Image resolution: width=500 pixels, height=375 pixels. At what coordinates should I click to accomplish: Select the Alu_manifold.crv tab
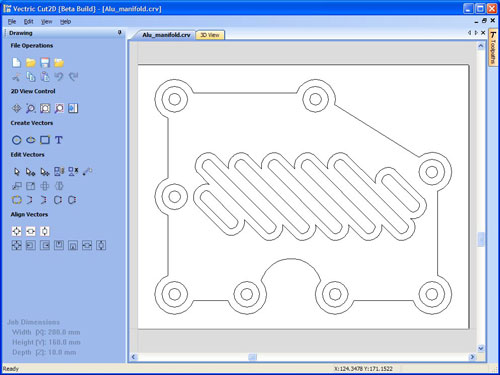166,35
